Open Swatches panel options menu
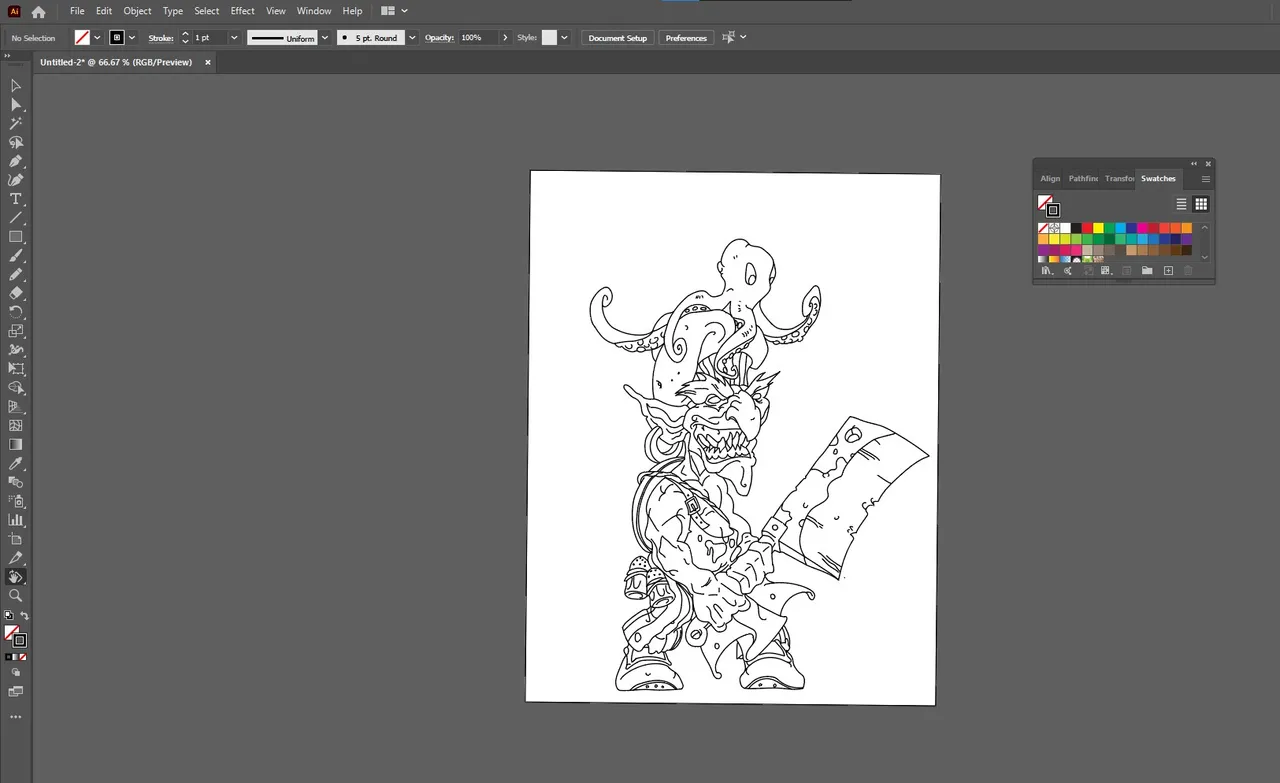1280x783 pixels. click(1206, 179)
